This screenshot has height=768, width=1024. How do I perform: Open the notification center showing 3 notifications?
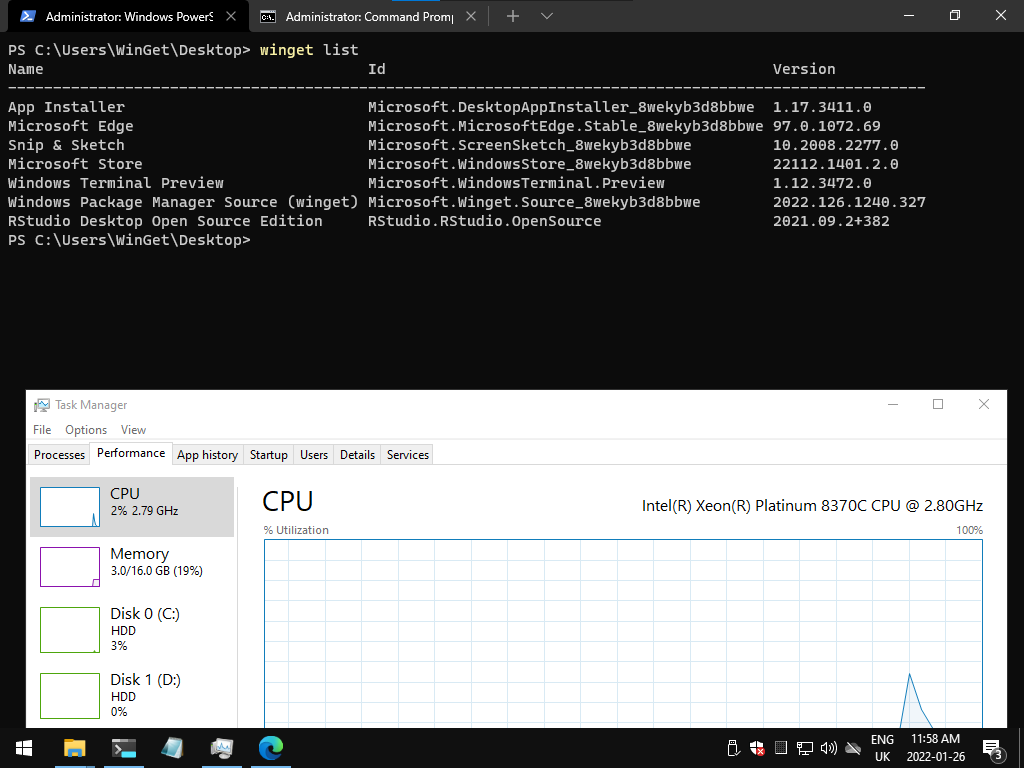point(993,748)
